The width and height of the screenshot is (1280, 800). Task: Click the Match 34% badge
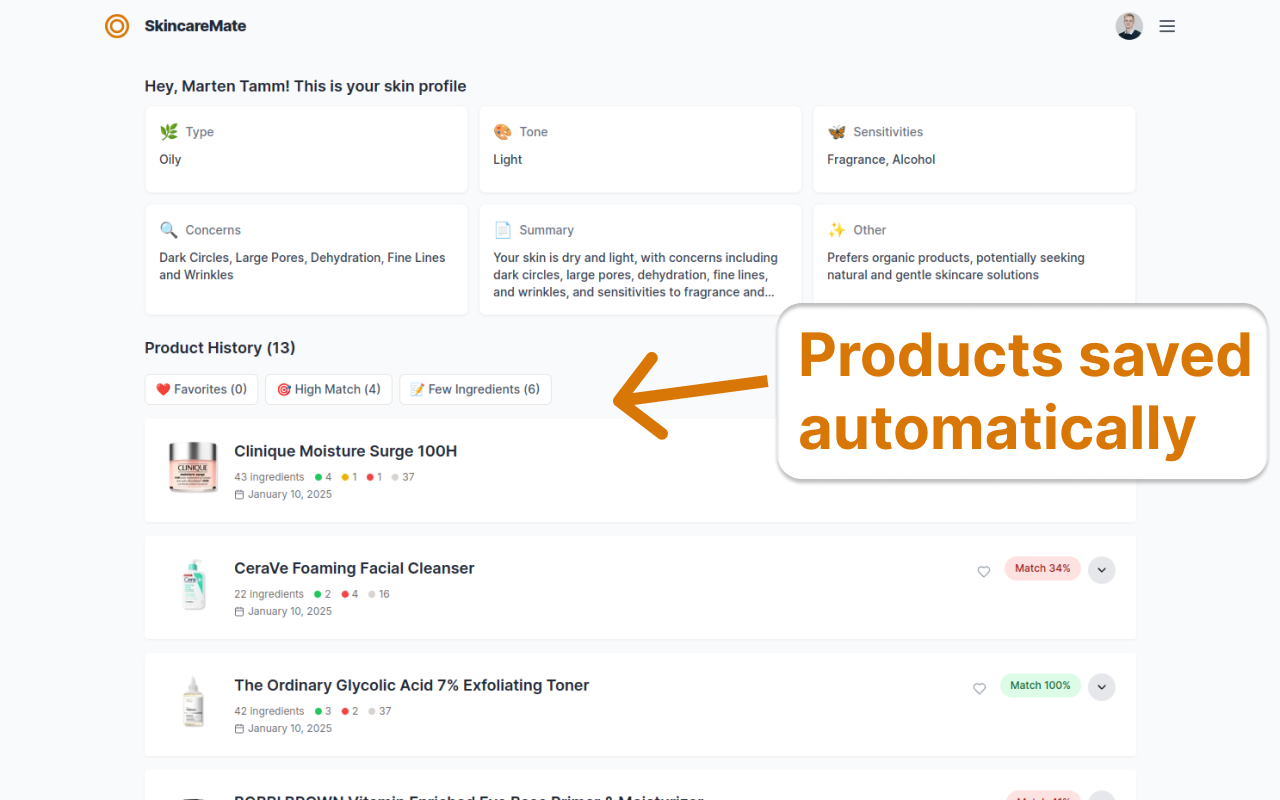[x=1042, y=568]
